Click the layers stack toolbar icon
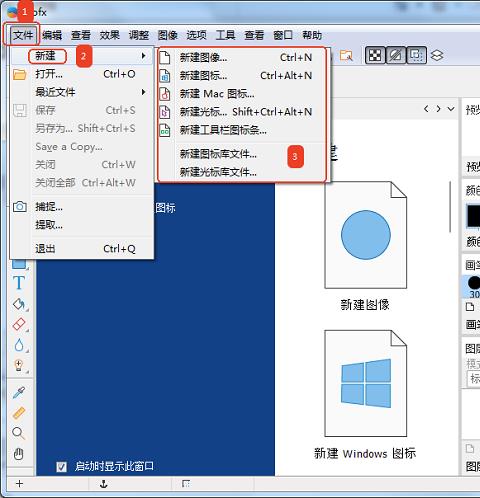 (x=437, y=55)
